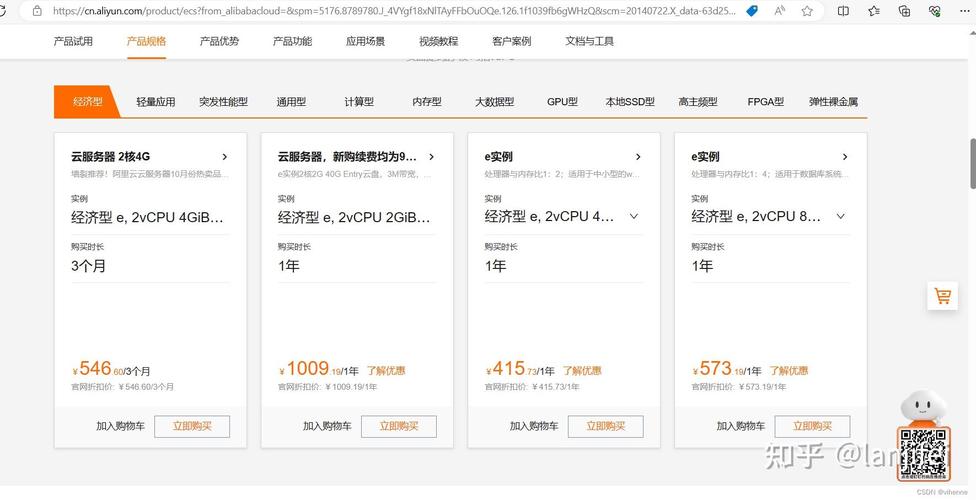Open 文档与工具 navigation item
Viewport: 976px width, 500px height.
point(589,41)
